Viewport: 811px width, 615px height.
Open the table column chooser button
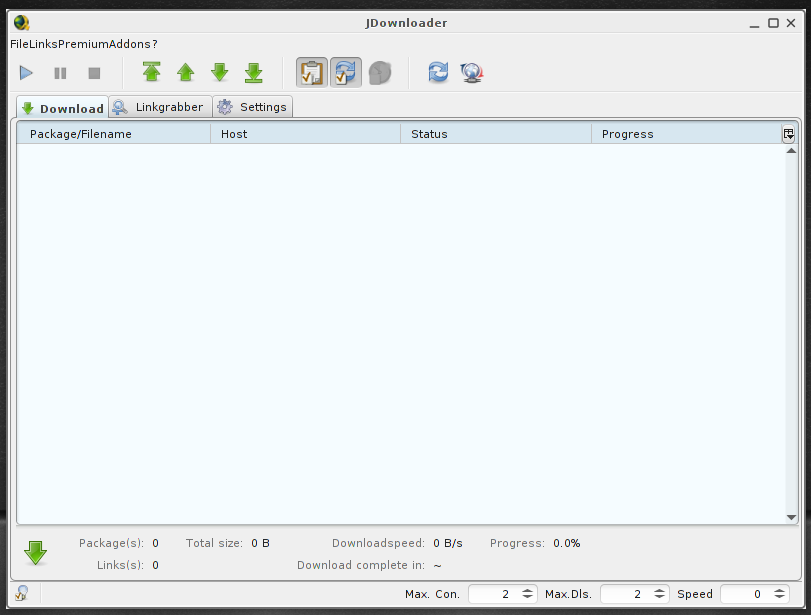point(788,134)
